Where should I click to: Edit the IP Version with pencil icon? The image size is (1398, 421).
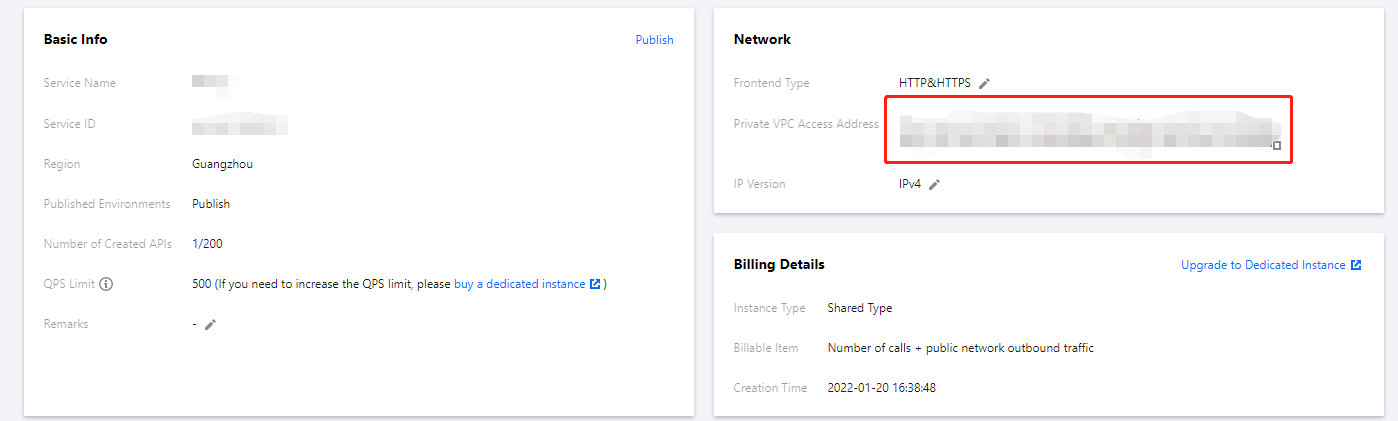point(934,185)
